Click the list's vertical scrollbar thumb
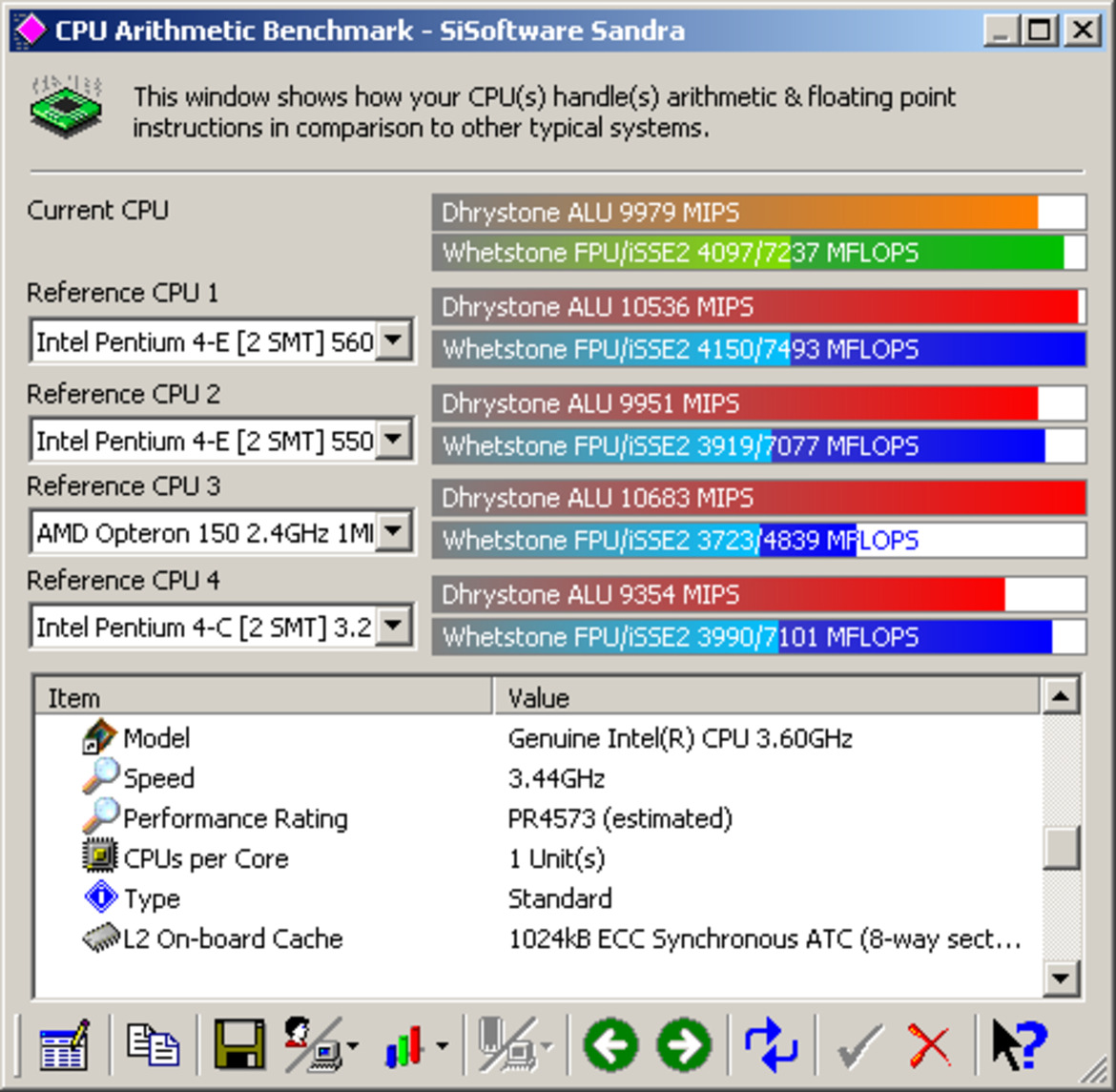 coord(1061,847)
